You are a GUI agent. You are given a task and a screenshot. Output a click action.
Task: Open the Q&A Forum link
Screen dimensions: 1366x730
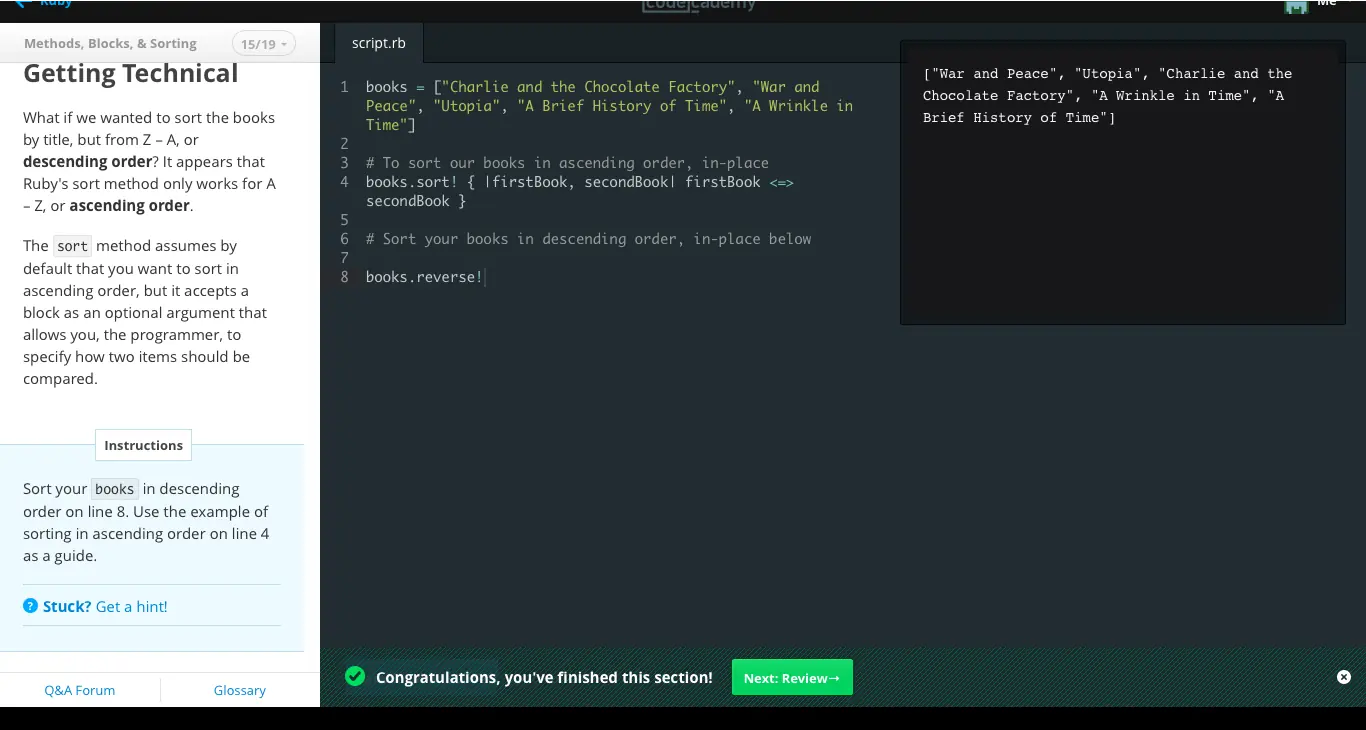80,690
